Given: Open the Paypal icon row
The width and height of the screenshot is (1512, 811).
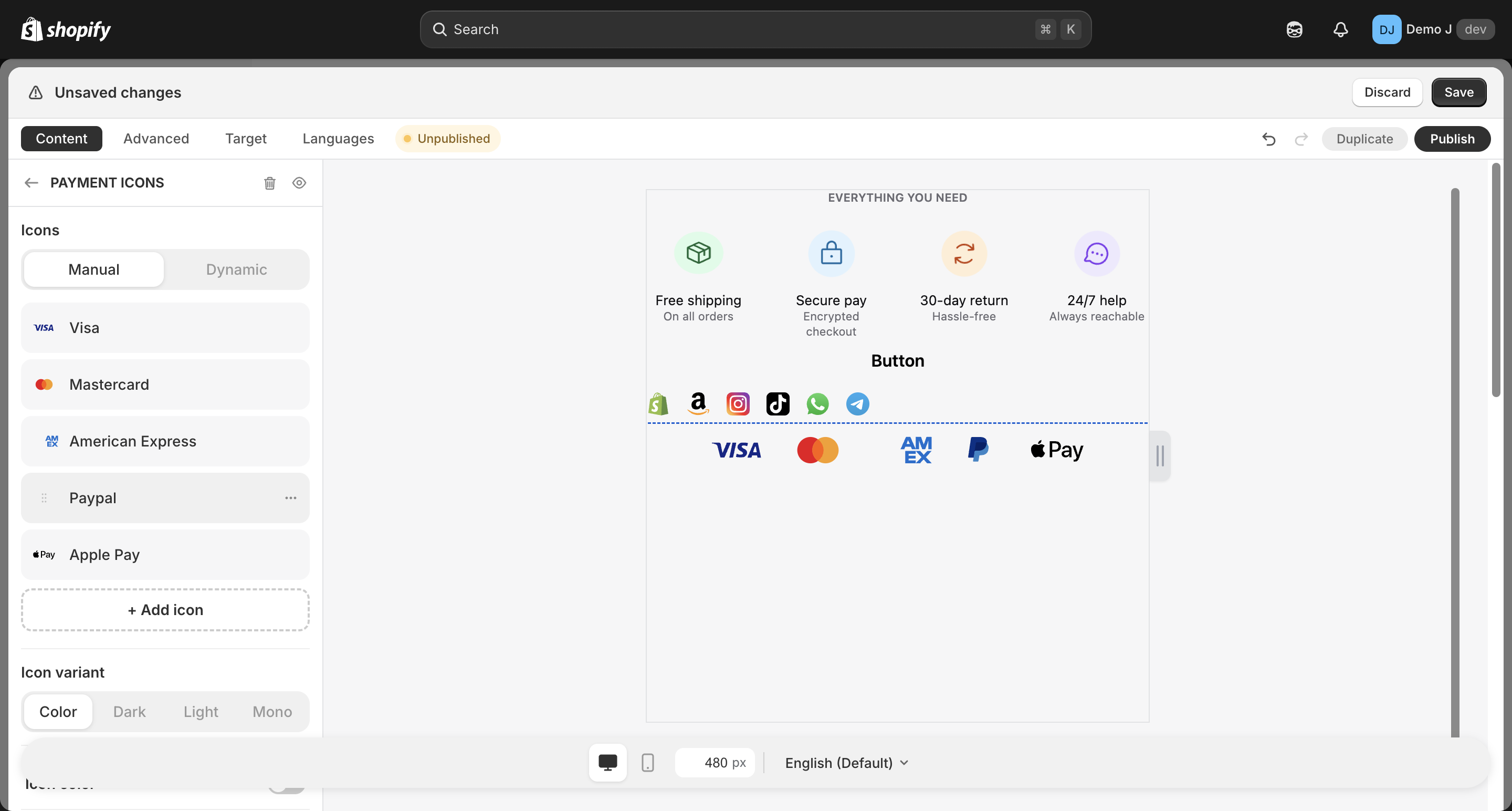Looking at the screenshot, I should click(x=165, y=498).
